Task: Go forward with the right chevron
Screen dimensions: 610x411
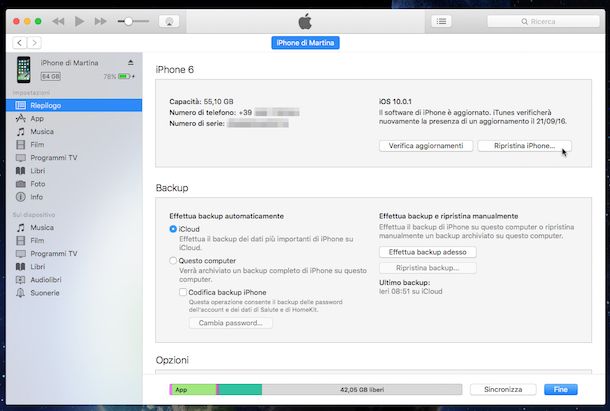Action: (x=34, y=43)
